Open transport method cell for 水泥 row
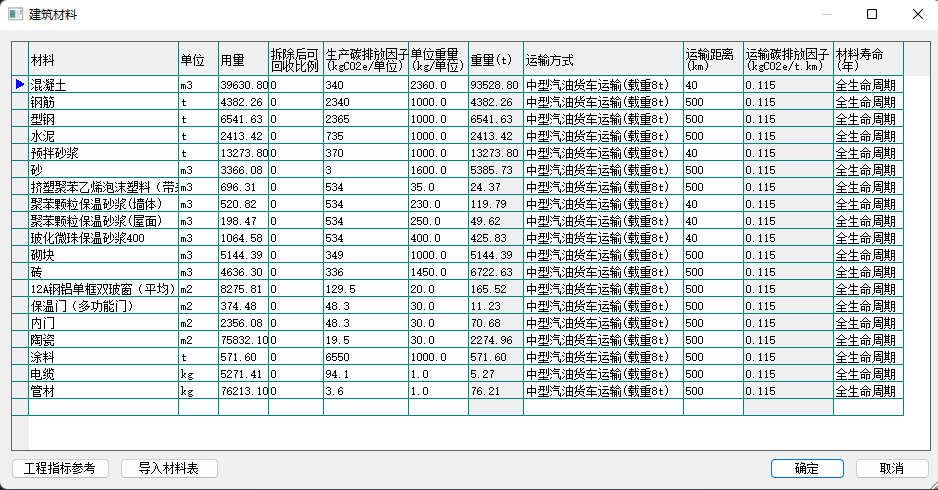This screenshot has height=490, width=938. 602,136
